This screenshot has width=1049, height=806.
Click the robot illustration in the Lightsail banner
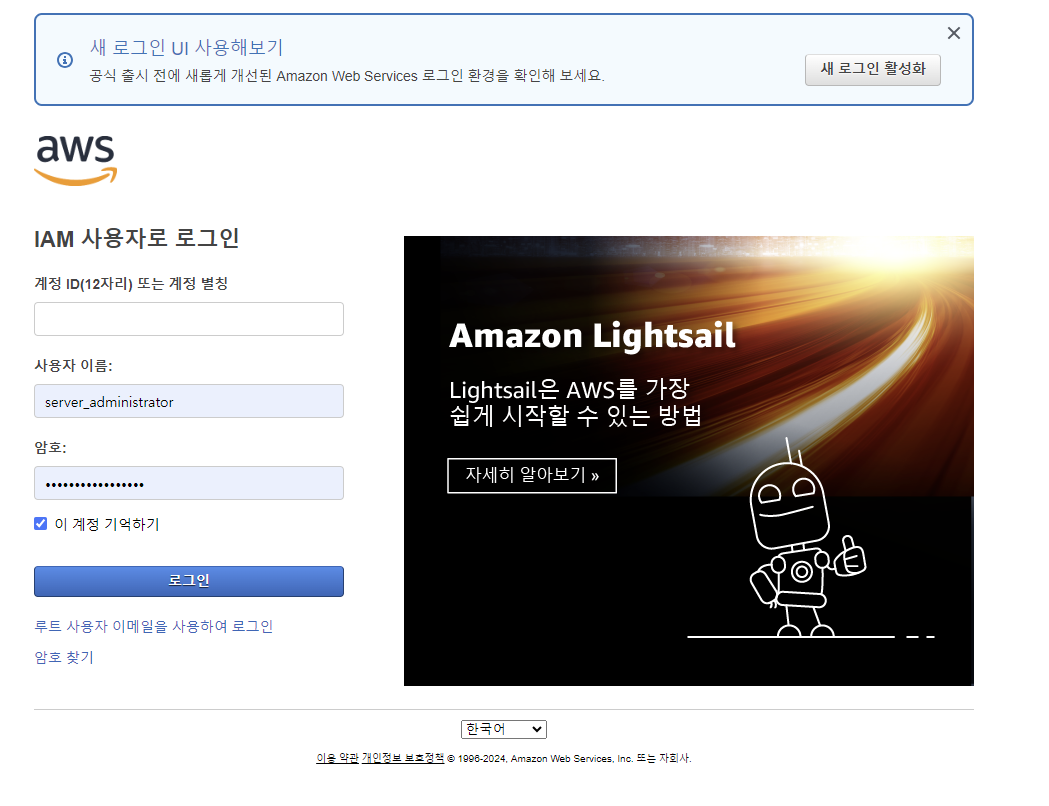806,538
